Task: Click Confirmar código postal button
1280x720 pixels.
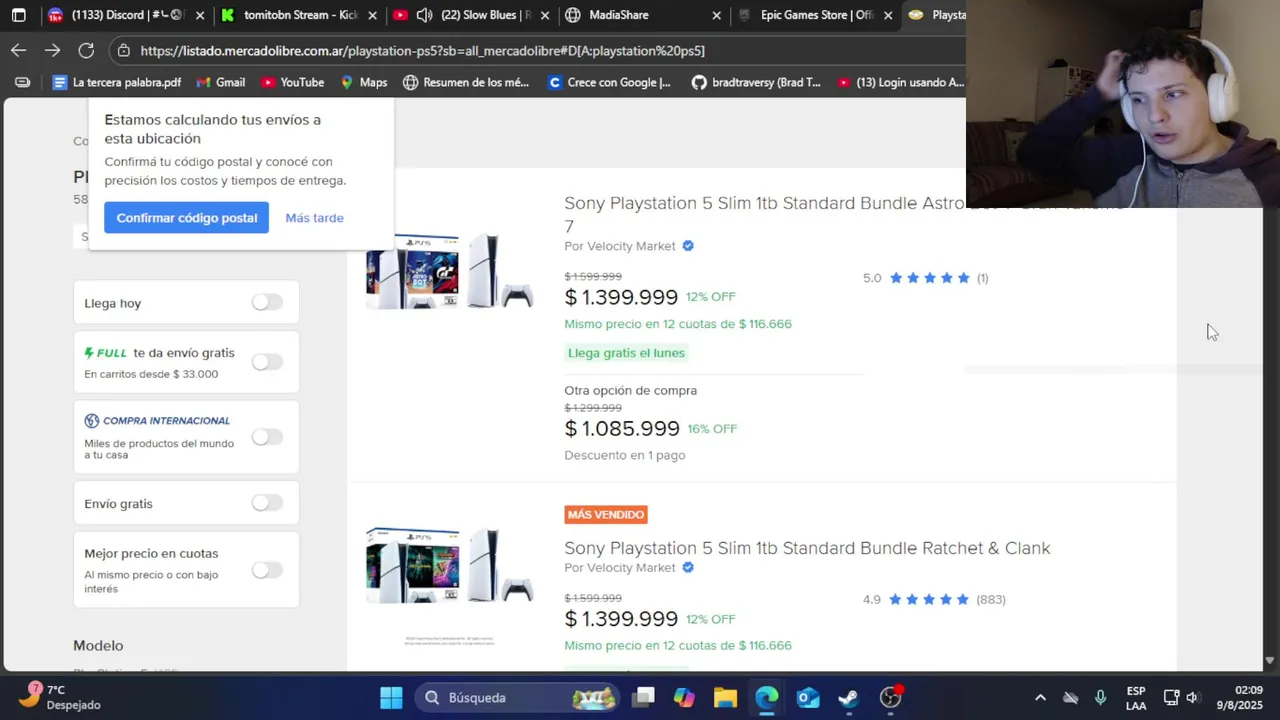Action: click(186, 217)
